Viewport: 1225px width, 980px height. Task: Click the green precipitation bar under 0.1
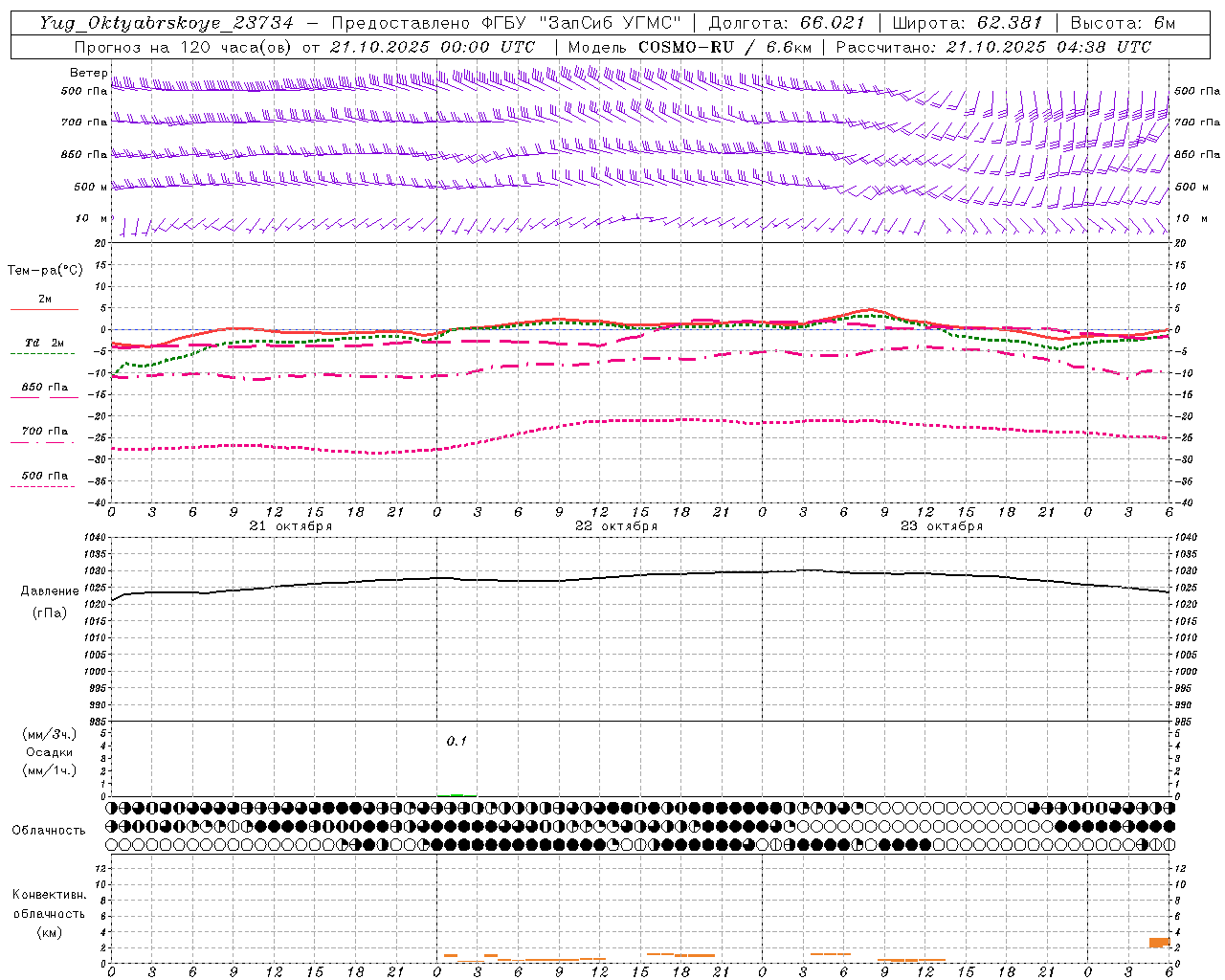click(457, 794)
